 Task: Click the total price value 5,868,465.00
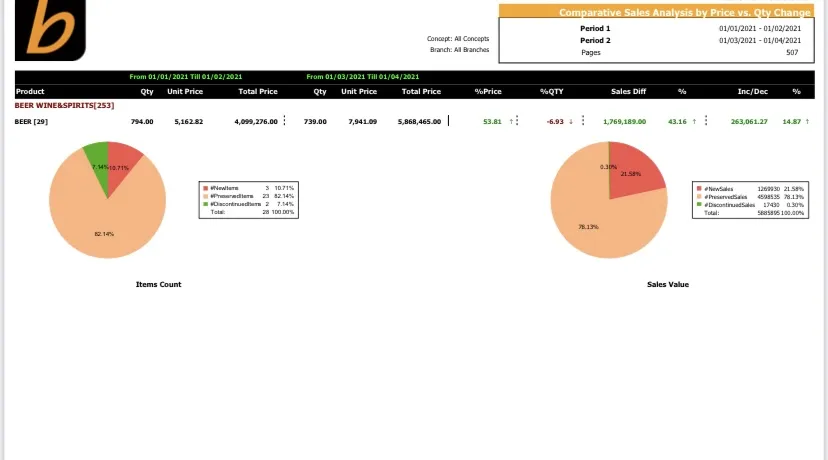coord(419,121)
